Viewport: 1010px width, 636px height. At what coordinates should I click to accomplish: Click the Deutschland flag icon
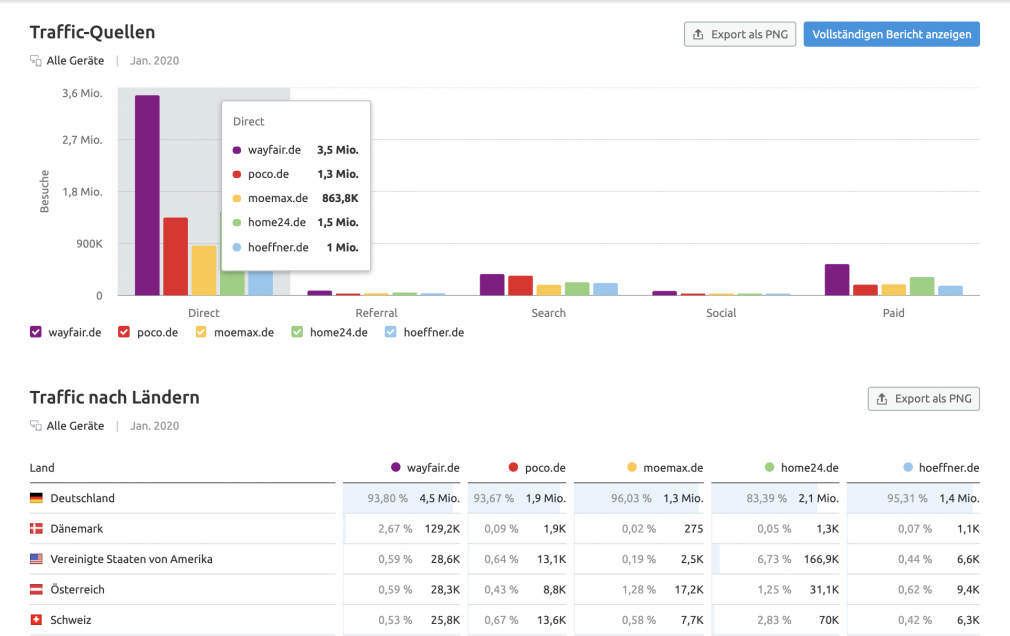pos(36,498)
